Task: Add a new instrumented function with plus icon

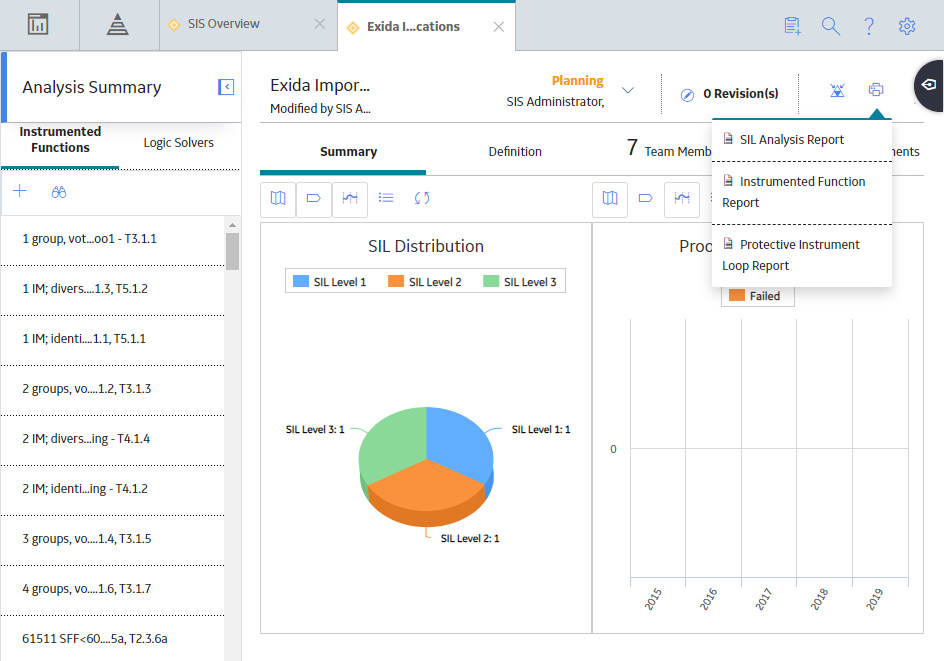Action: (x=20, y=191)
